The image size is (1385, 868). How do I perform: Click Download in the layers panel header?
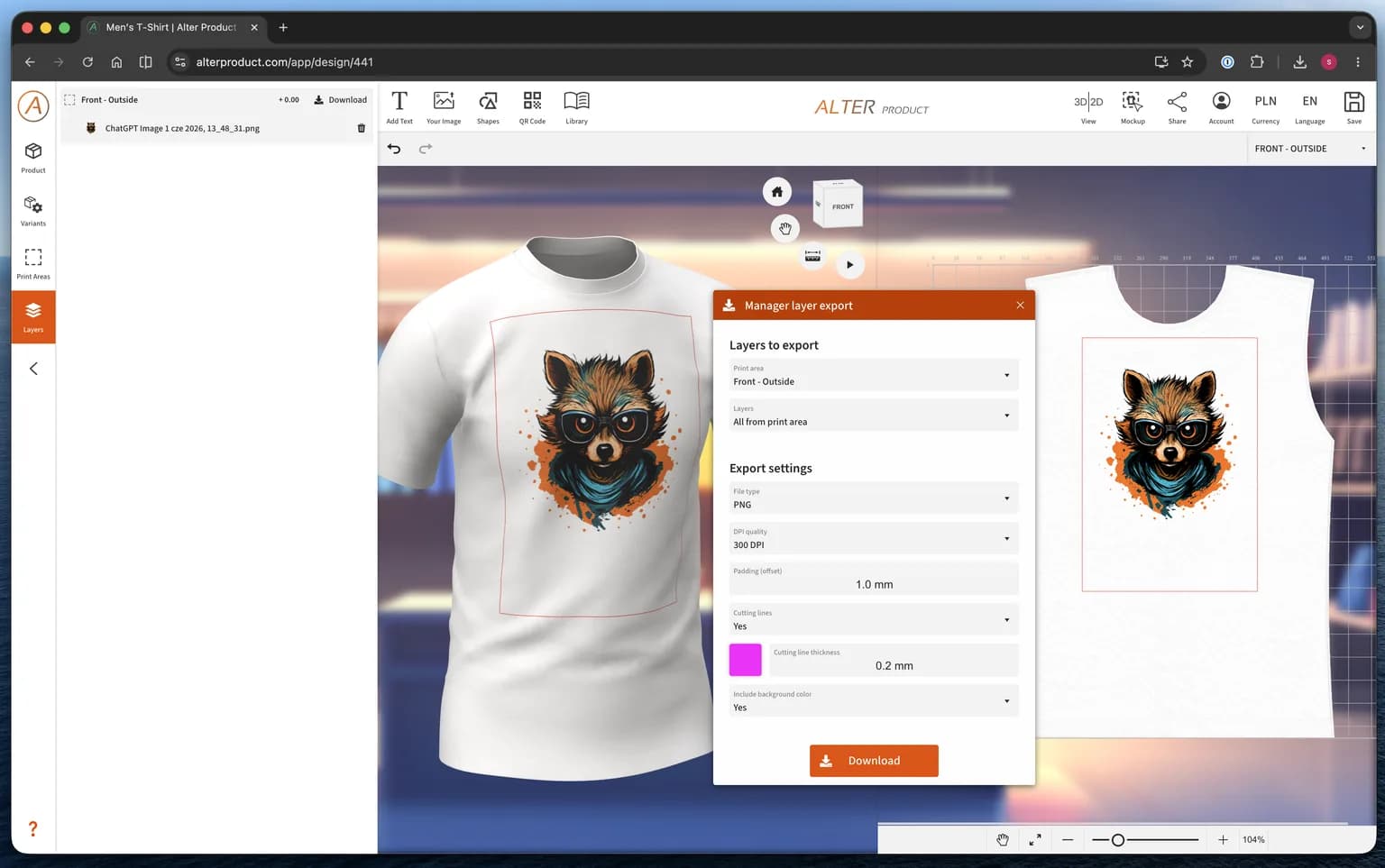click(340, 100)
